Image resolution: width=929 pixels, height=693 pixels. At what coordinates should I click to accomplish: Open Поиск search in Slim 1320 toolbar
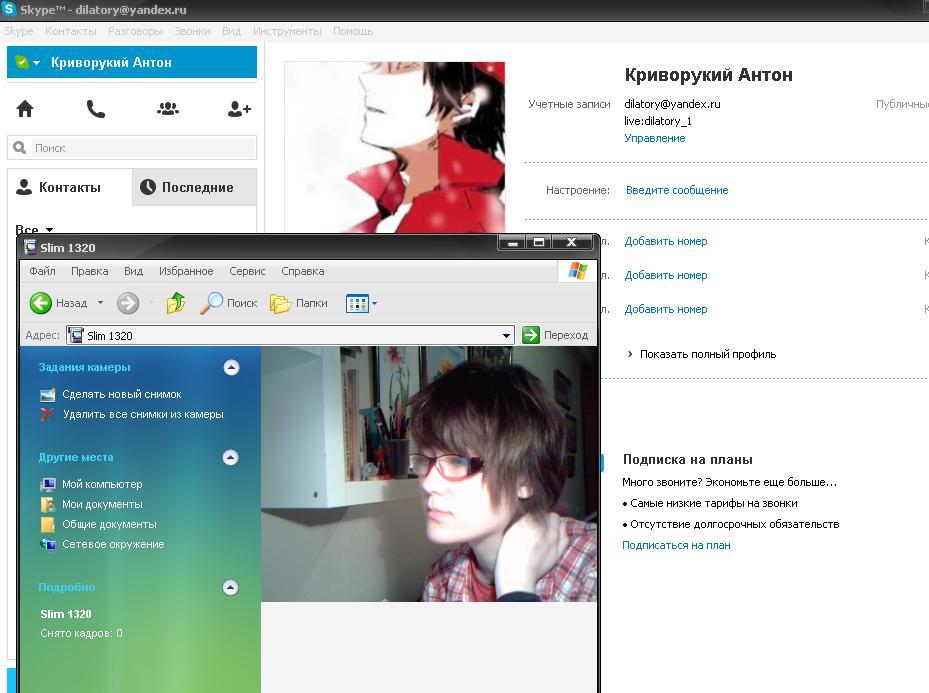pyautogui.click(x=229, y=303)
